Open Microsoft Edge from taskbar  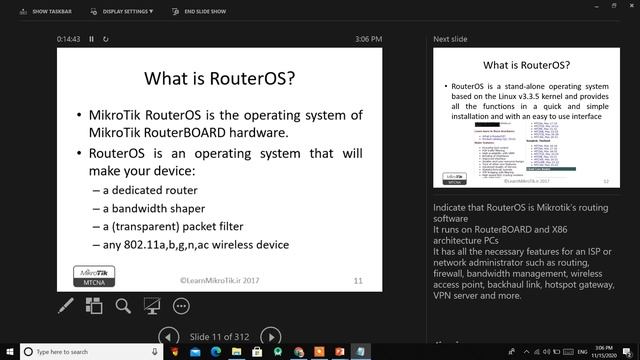pos(216,351)
